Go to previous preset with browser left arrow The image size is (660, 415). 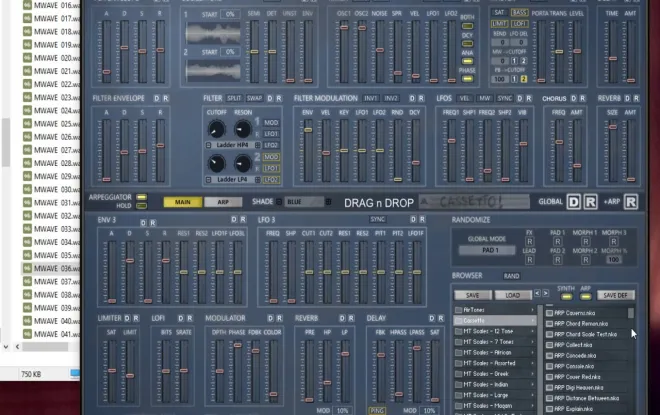tap(537, 293)
